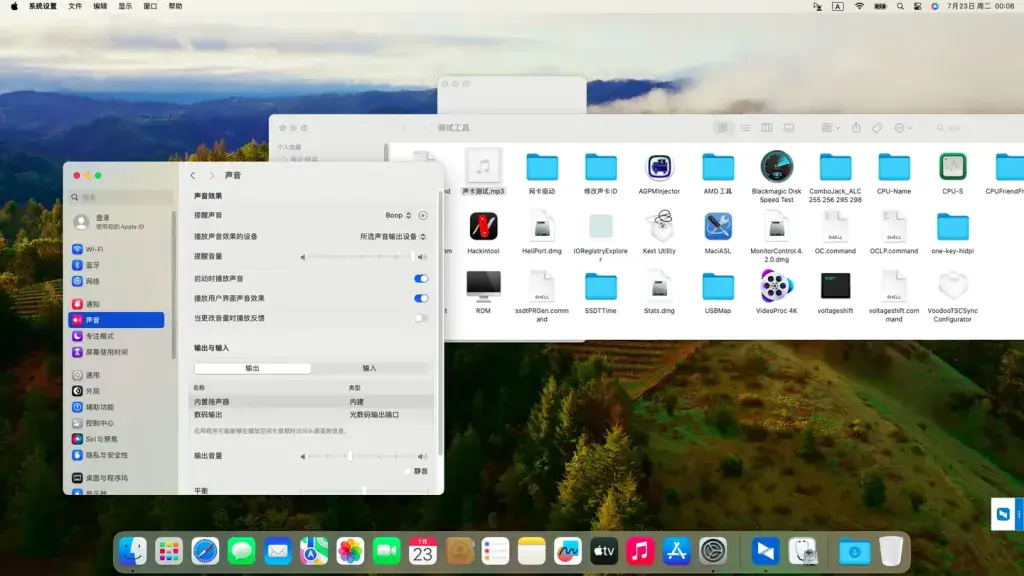Play the Boop alert sound preview

pyautogui.click(x=423, y=216)
